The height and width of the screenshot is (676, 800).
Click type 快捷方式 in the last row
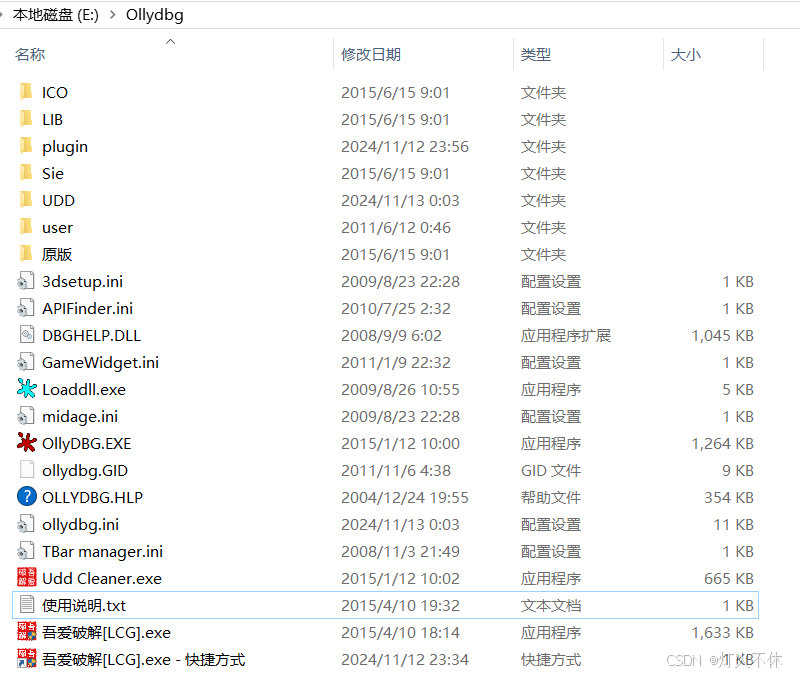click(551, 660)
